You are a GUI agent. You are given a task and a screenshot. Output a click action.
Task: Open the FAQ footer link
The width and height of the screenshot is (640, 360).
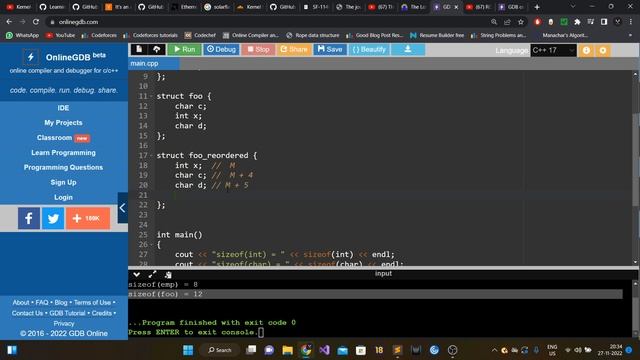pyautogui.click(x=42, y=302)
